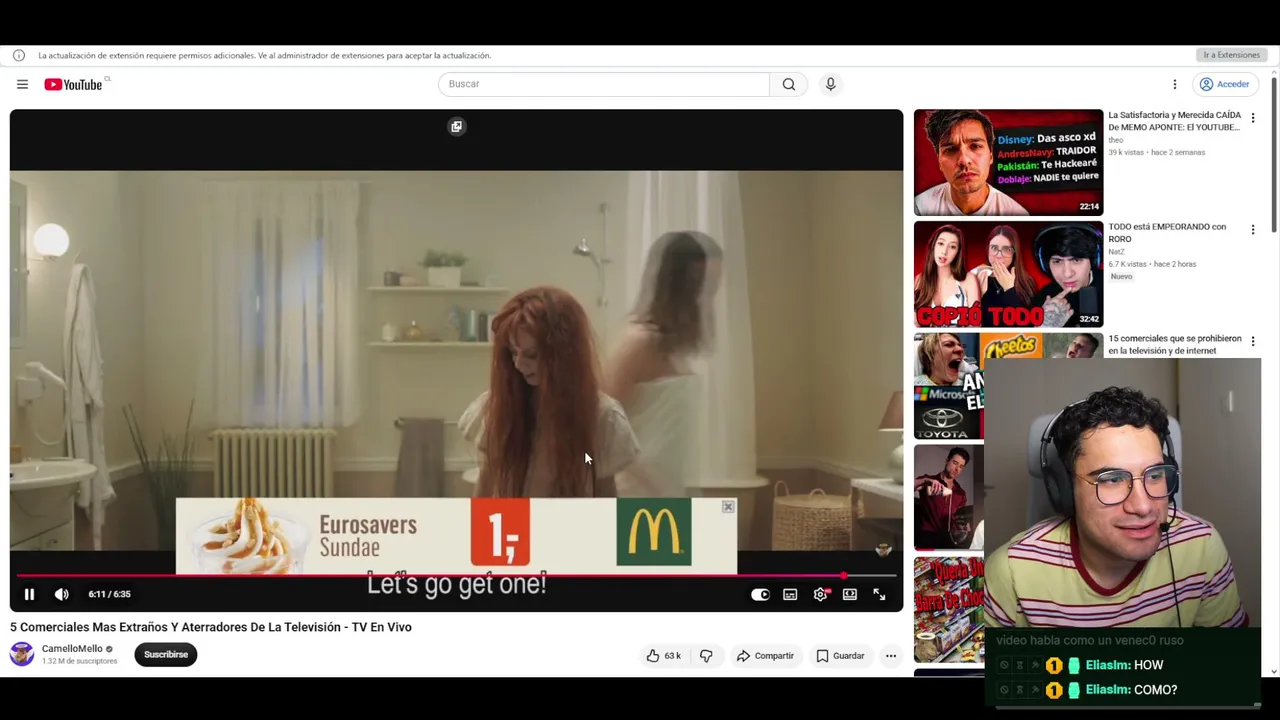Open the YouTube settings three-dot menu
Screen dimensions: 1280x720
[1175, 84]
